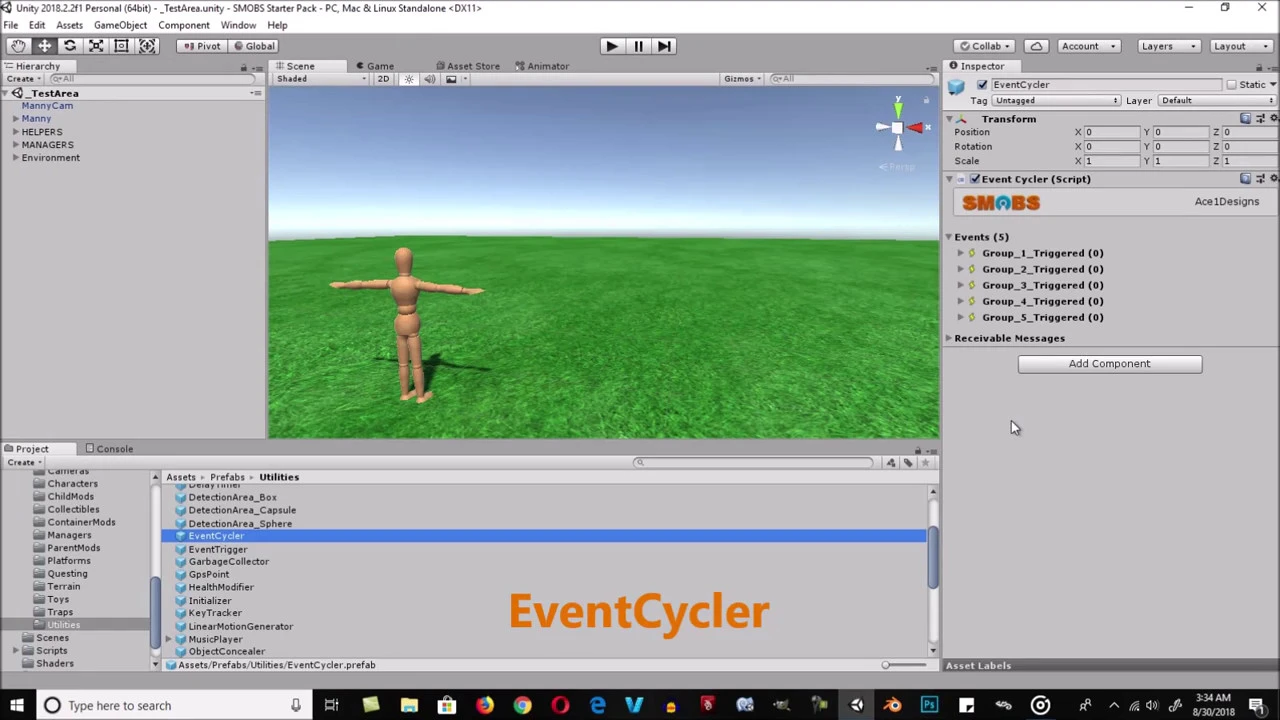Open the Component menu
The image size is (1280, 720).
(x=184, y=25)
